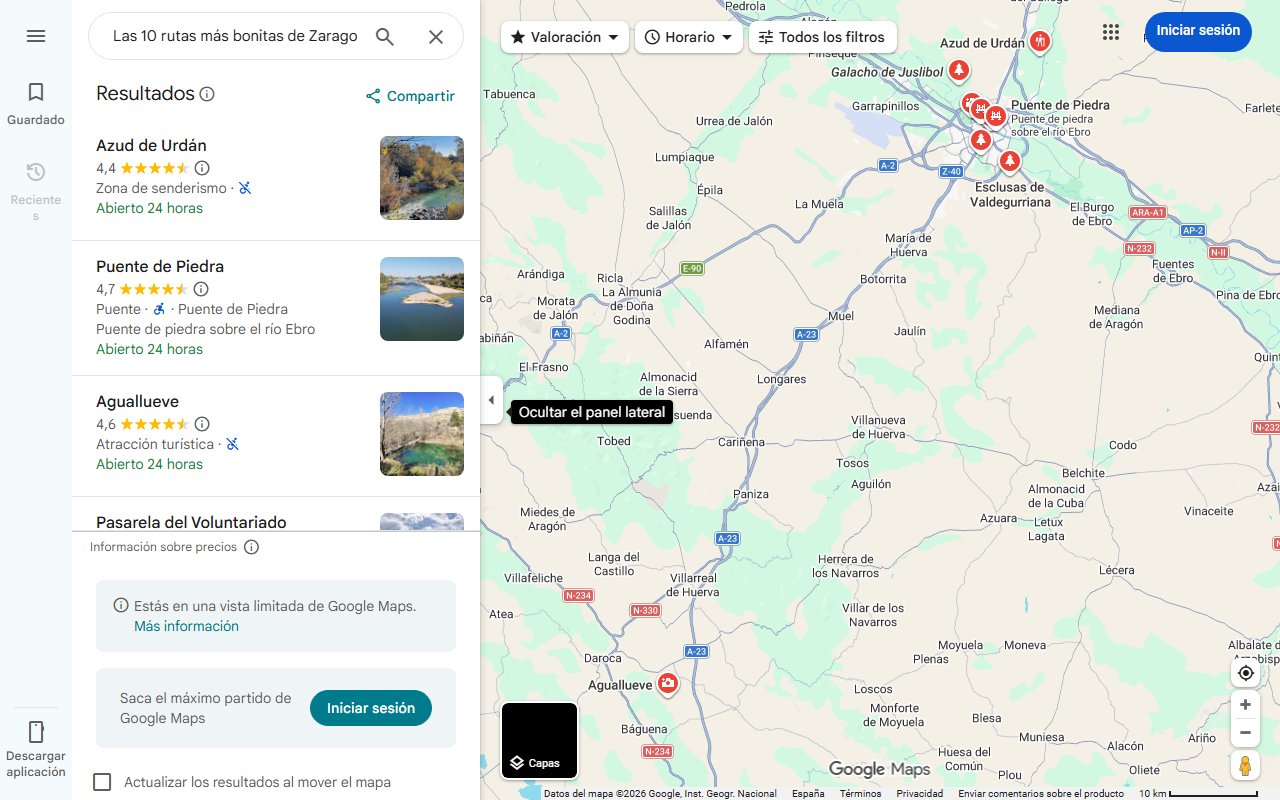
Task: Select the Aguallueve map marker
Action: (667, 684)
